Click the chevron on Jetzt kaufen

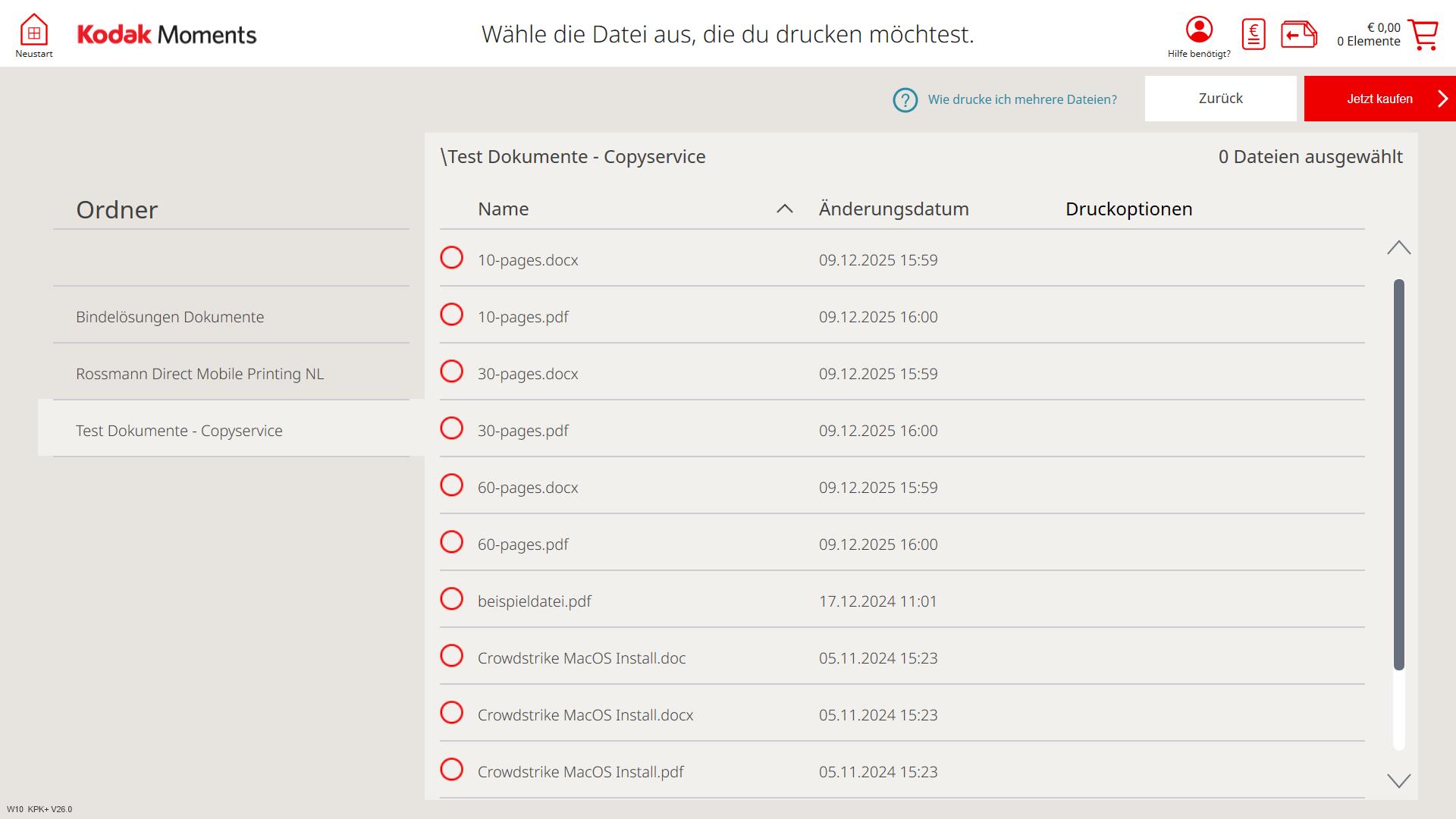click(x=1442, y=99)
